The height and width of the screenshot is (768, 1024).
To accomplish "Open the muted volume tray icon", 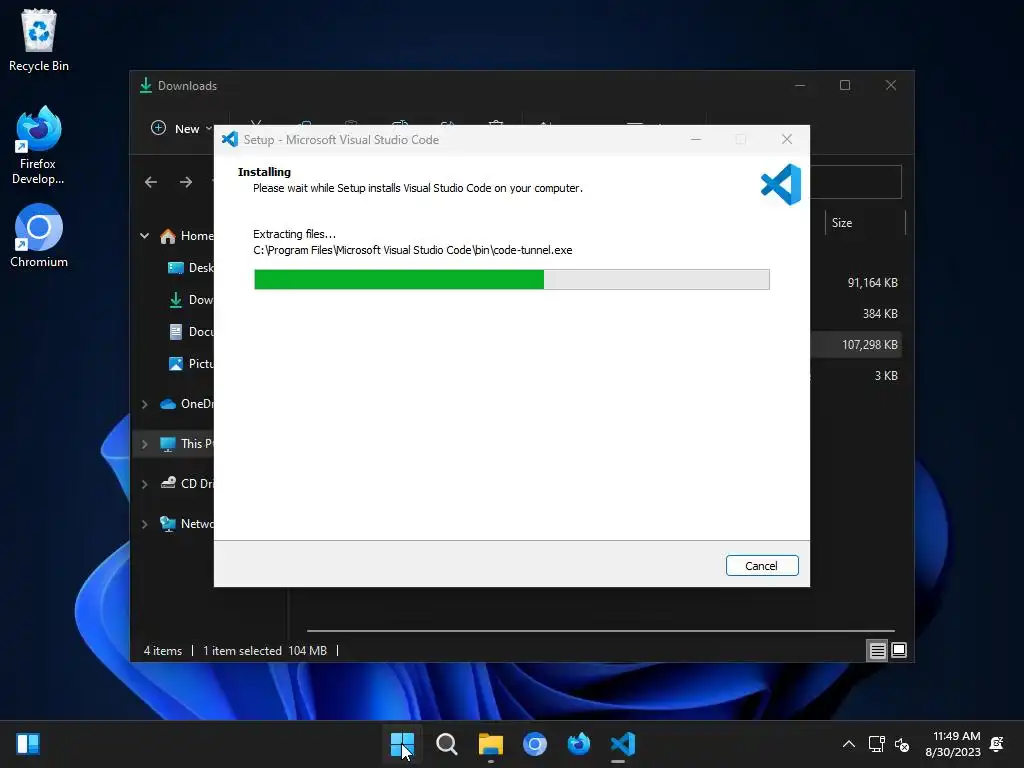I will coord(902,744).
